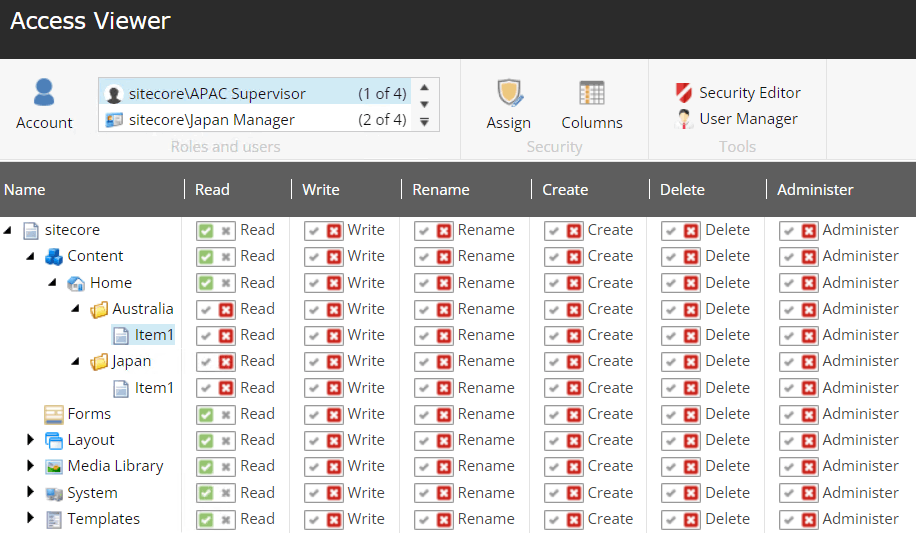Click the Content cubes icon

[x=54, y=256]
